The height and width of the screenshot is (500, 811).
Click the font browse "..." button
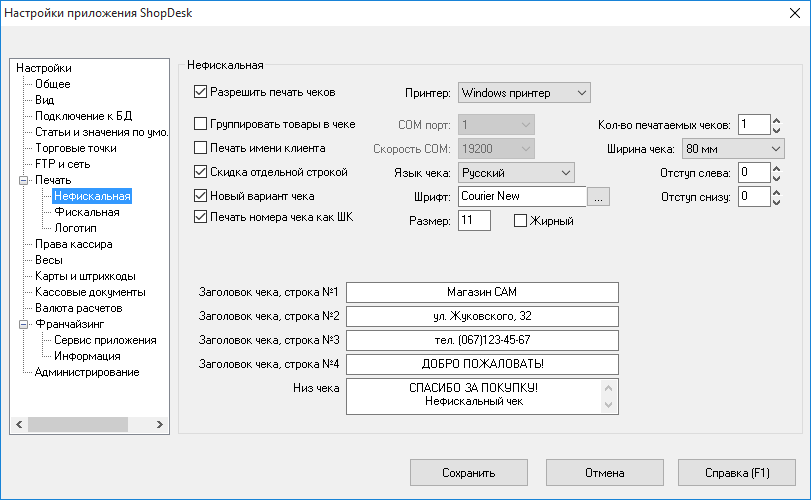(599, 197)
